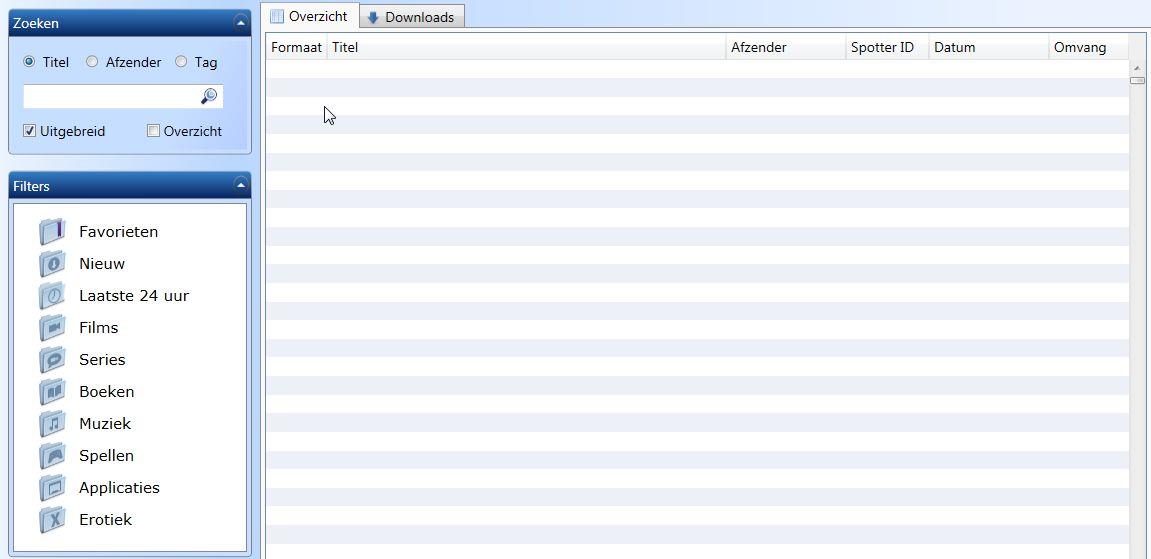Select the Afzender search radio button
The width and height of the screenshot is (1151, 559).
coord(92,62)
